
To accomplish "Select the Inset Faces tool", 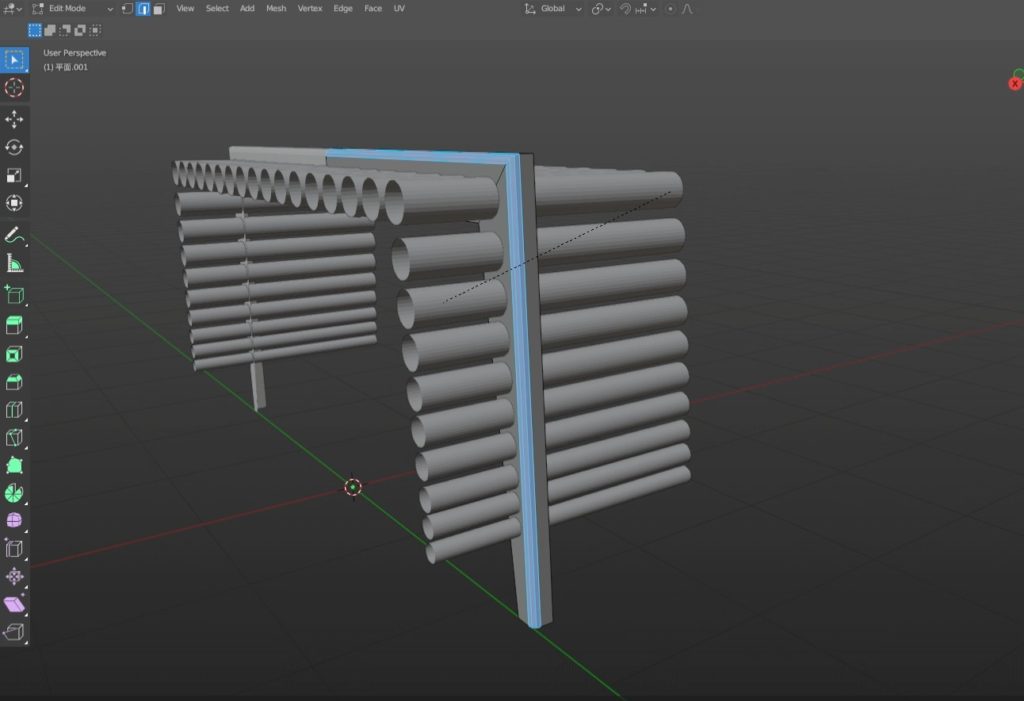I will 14,354.
